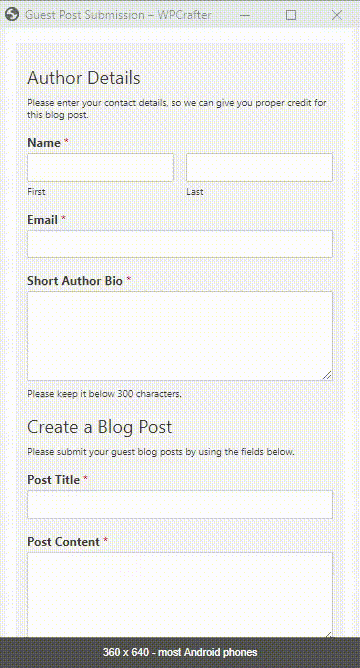
Task: Close the Guest Post Submission window
Action: (x=337, y=15)
